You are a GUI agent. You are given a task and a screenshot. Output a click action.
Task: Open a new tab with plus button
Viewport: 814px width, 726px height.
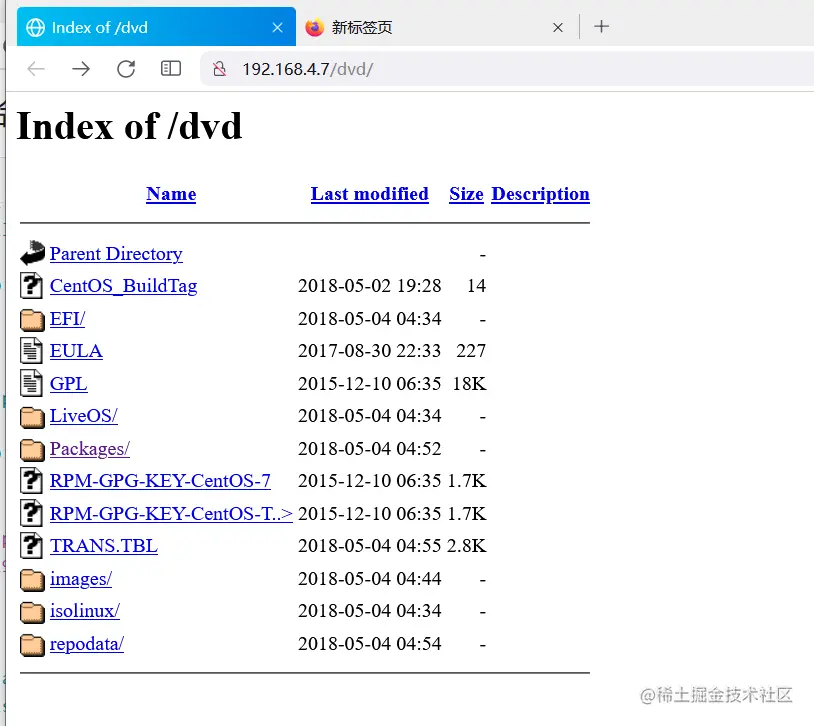(601, 26)
